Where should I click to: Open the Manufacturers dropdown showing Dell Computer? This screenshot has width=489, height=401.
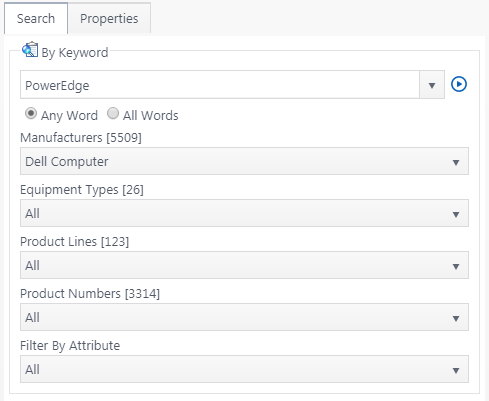pos(244,161)
